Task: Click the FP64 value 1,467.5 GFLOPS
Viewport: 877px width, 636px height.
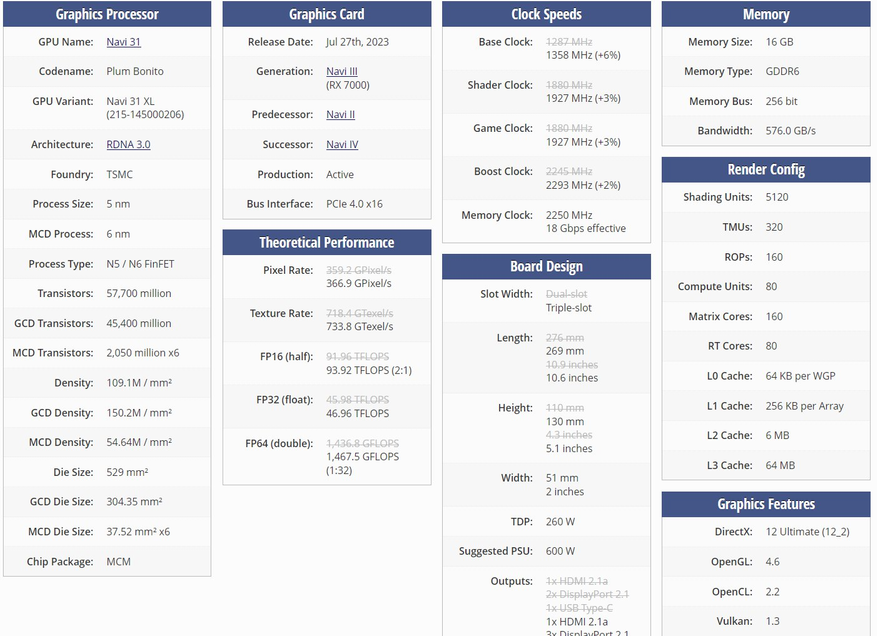Action: tap(363, 457)
